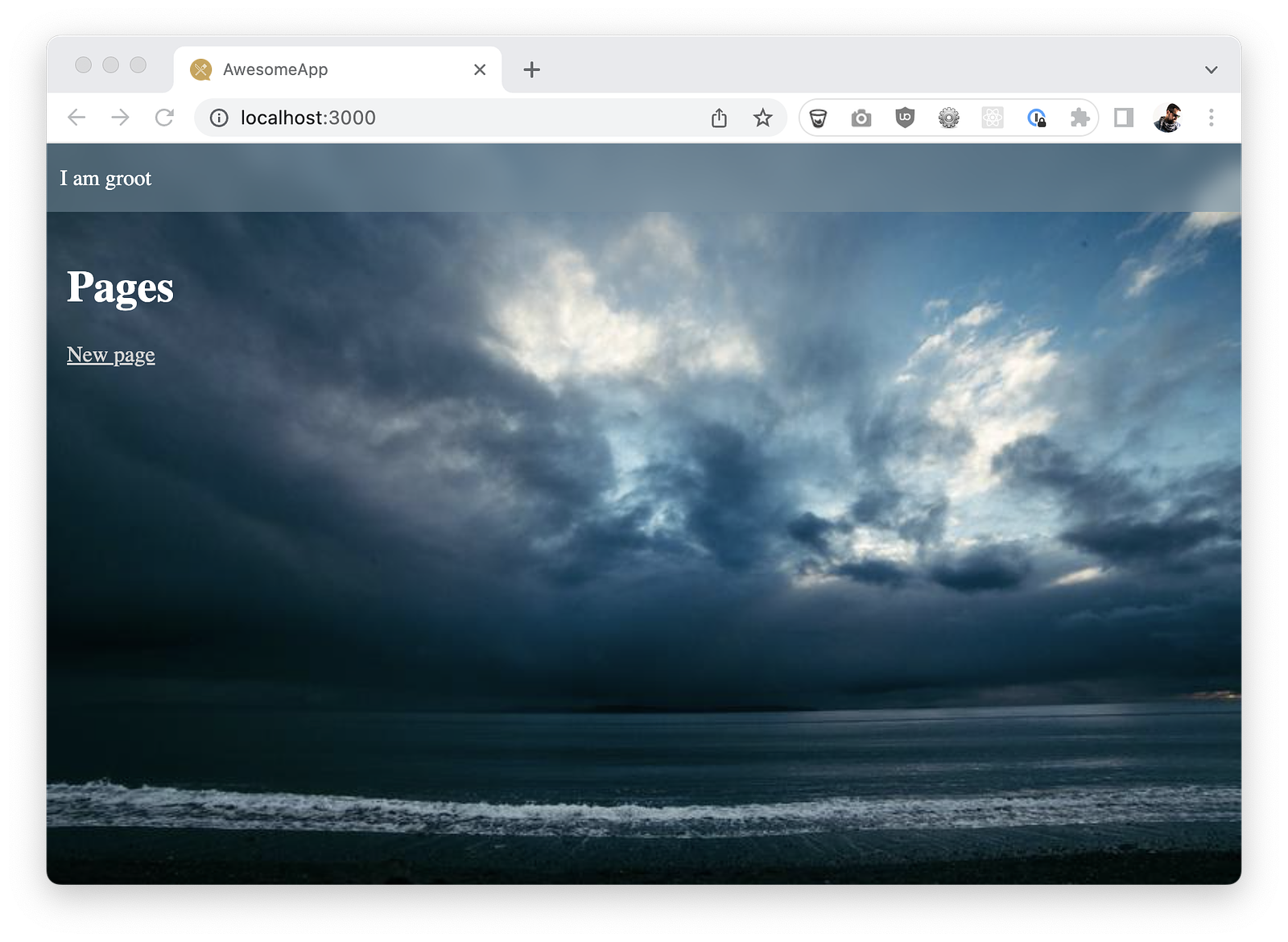Open the New page link
Viewport: 1288px width, 942px height.
110,354
